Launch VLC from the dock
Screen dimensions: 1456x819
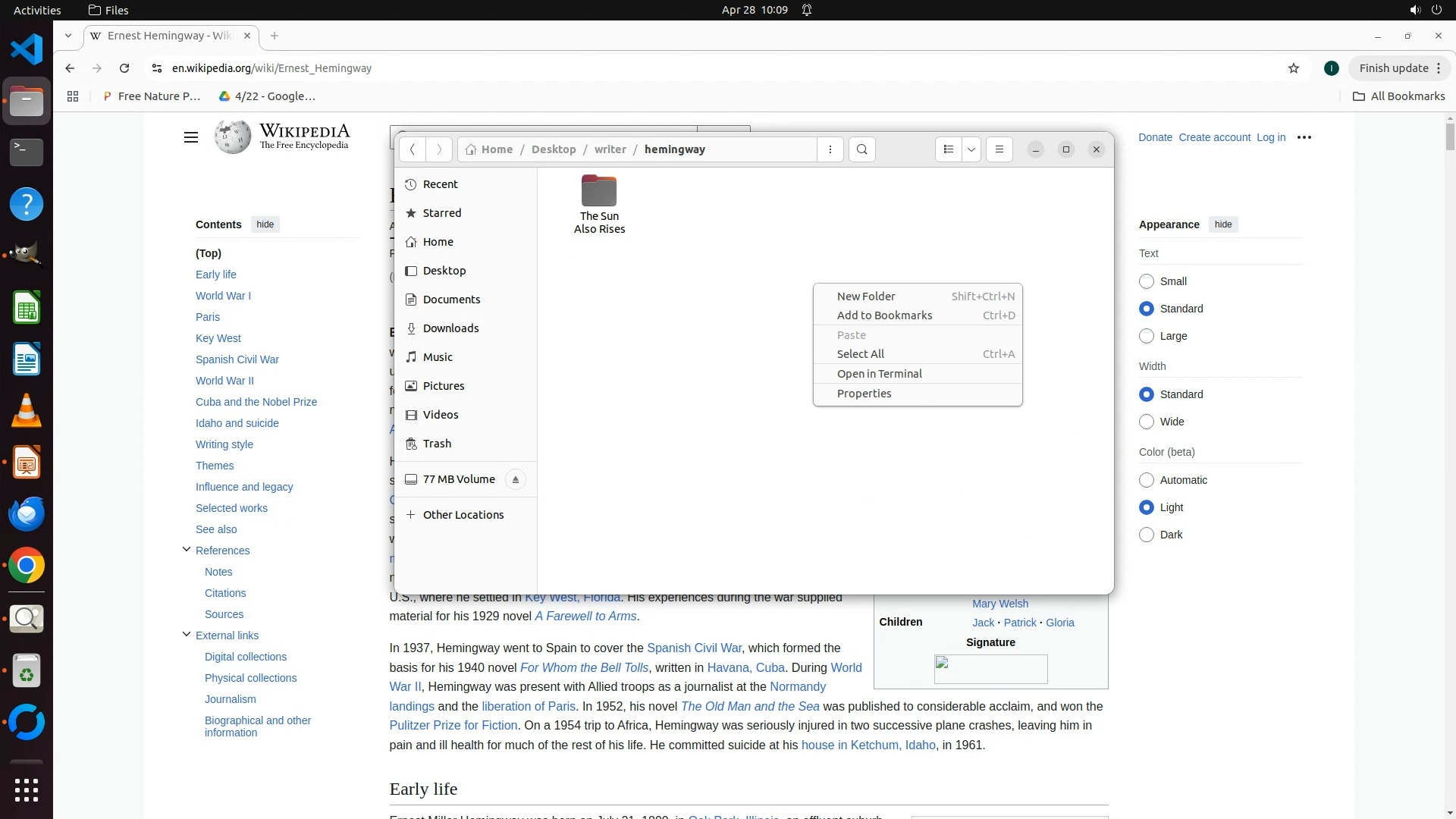pos(27,411)
